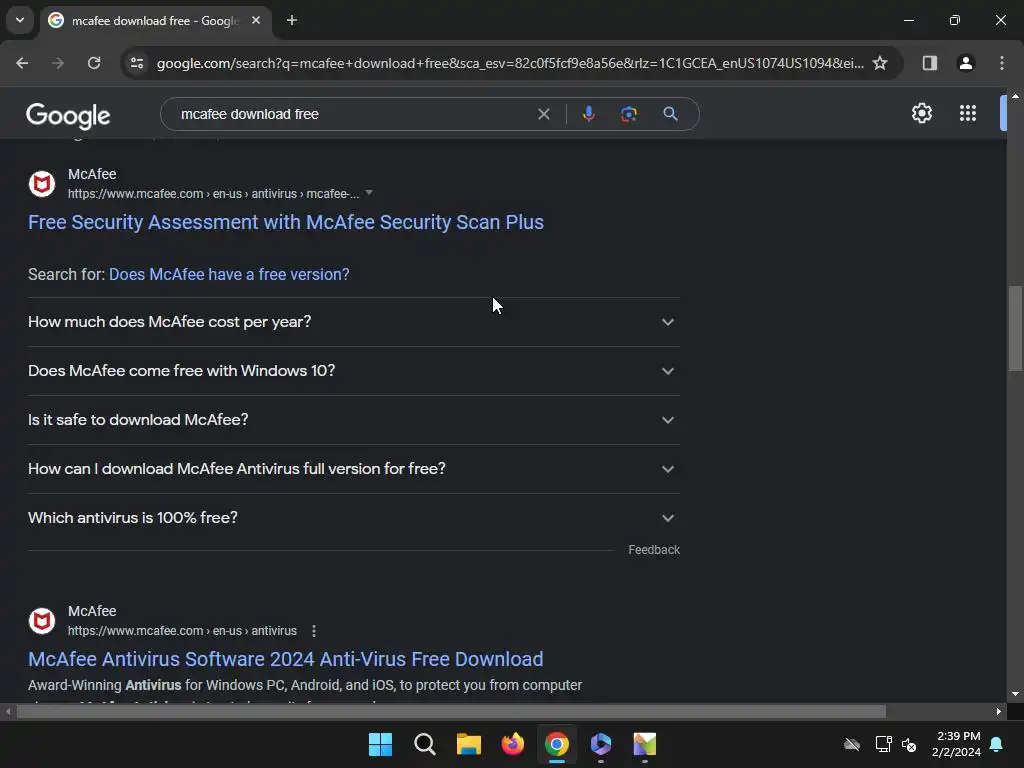Clear the search box text
This screenshot has width=1024, height=768.
coord(543,114)
